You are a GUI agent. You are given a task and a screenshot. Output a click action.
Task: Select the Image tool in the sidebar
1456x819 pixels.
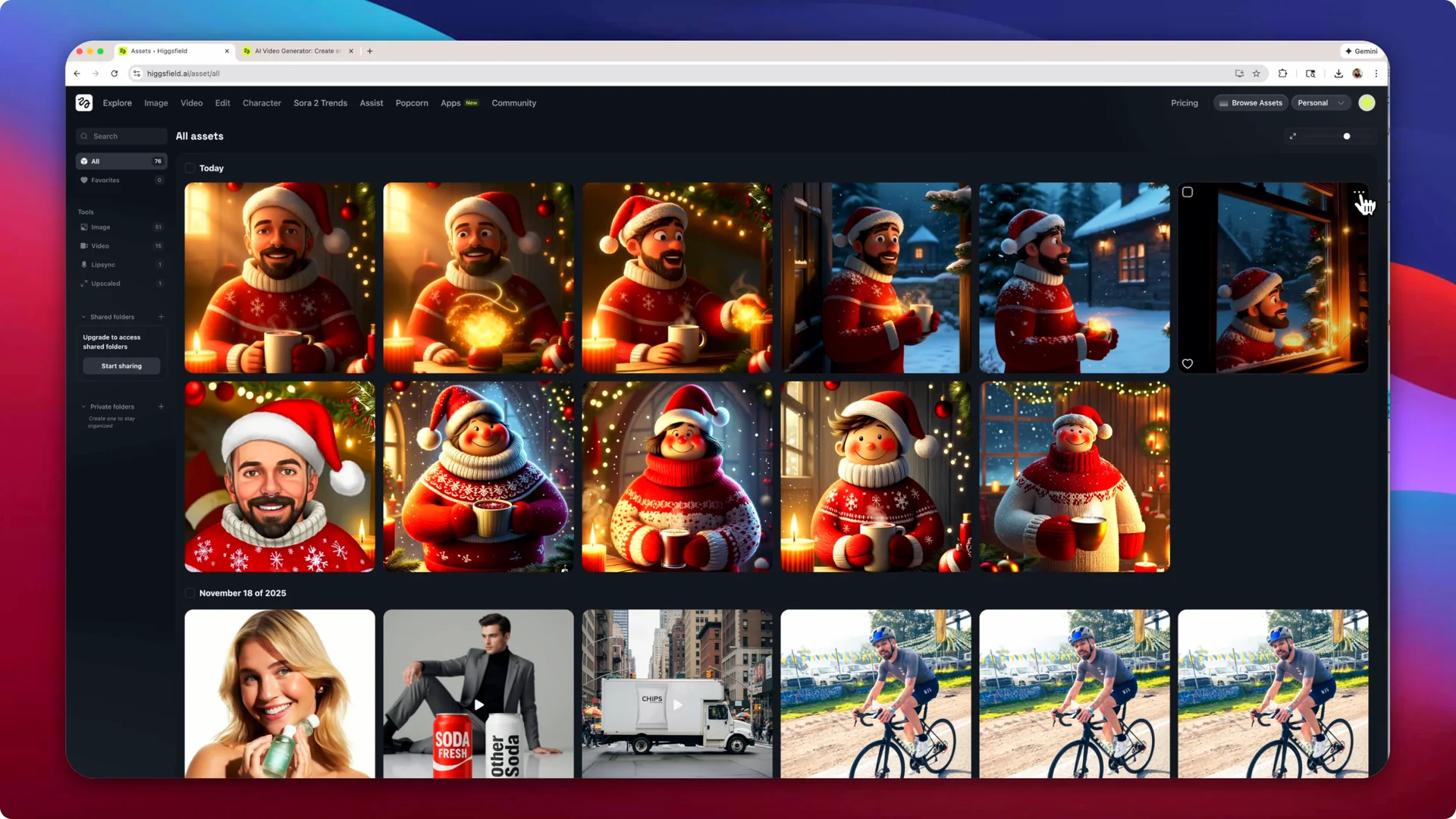[99, 227]
